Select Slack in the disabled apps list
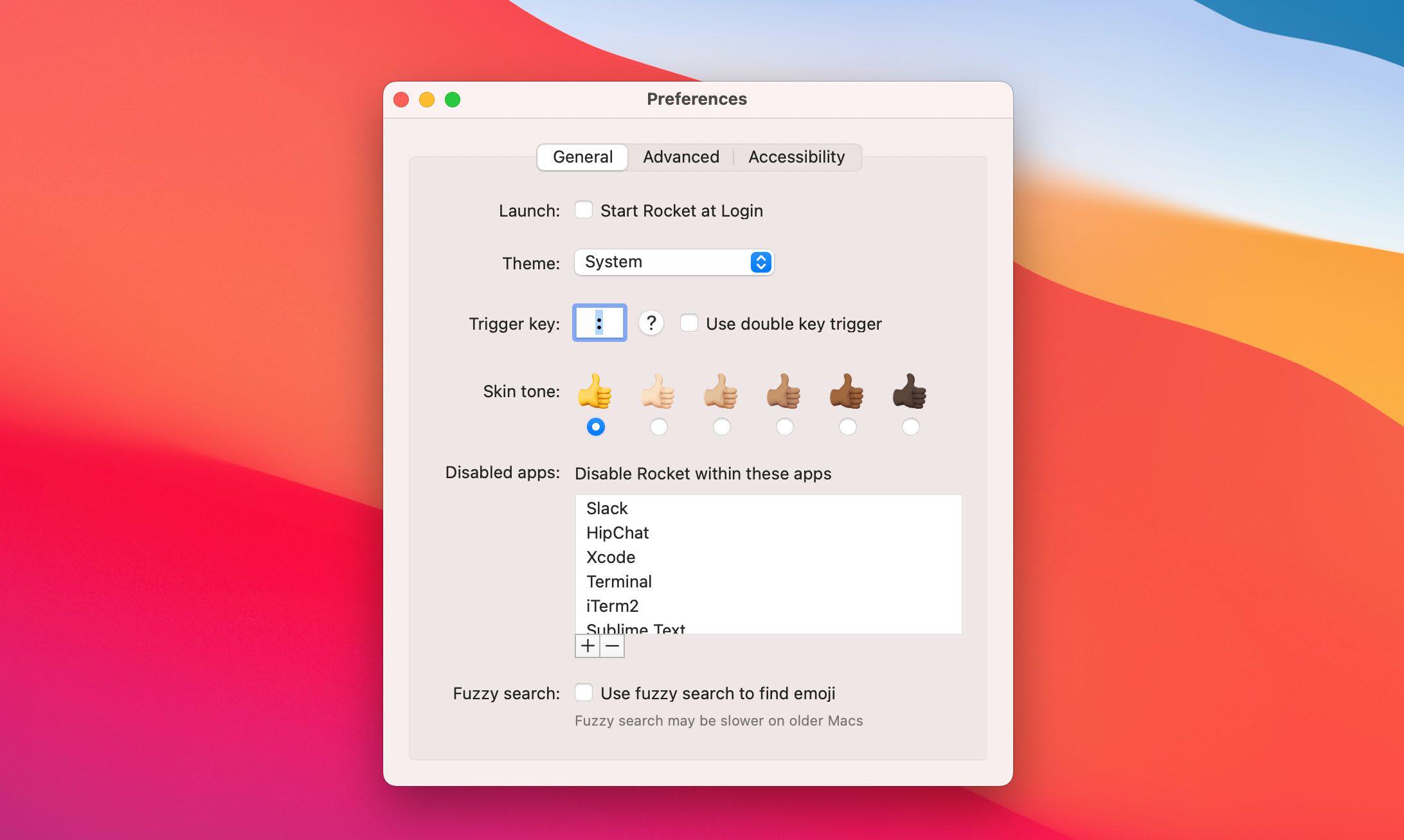This screenshot has width=1404, height=840. point(608,508)
